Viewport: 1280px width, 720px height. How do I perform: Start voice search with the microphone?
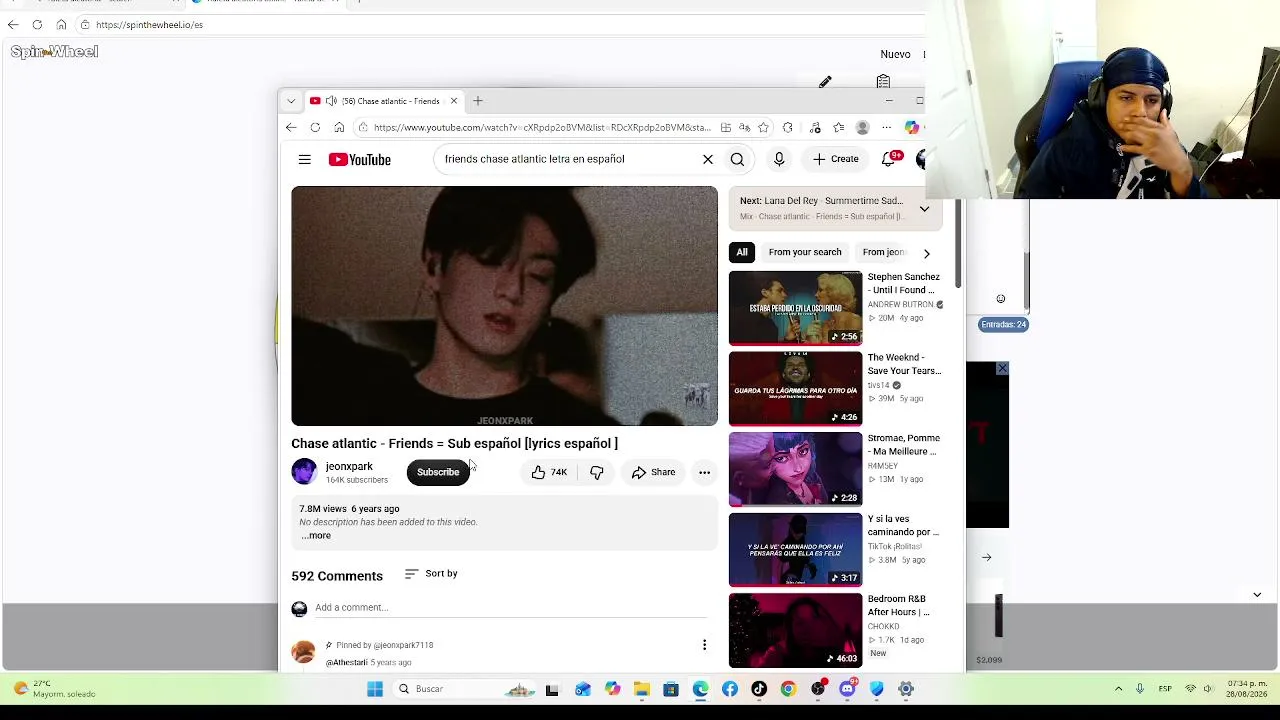coord(779,159)
